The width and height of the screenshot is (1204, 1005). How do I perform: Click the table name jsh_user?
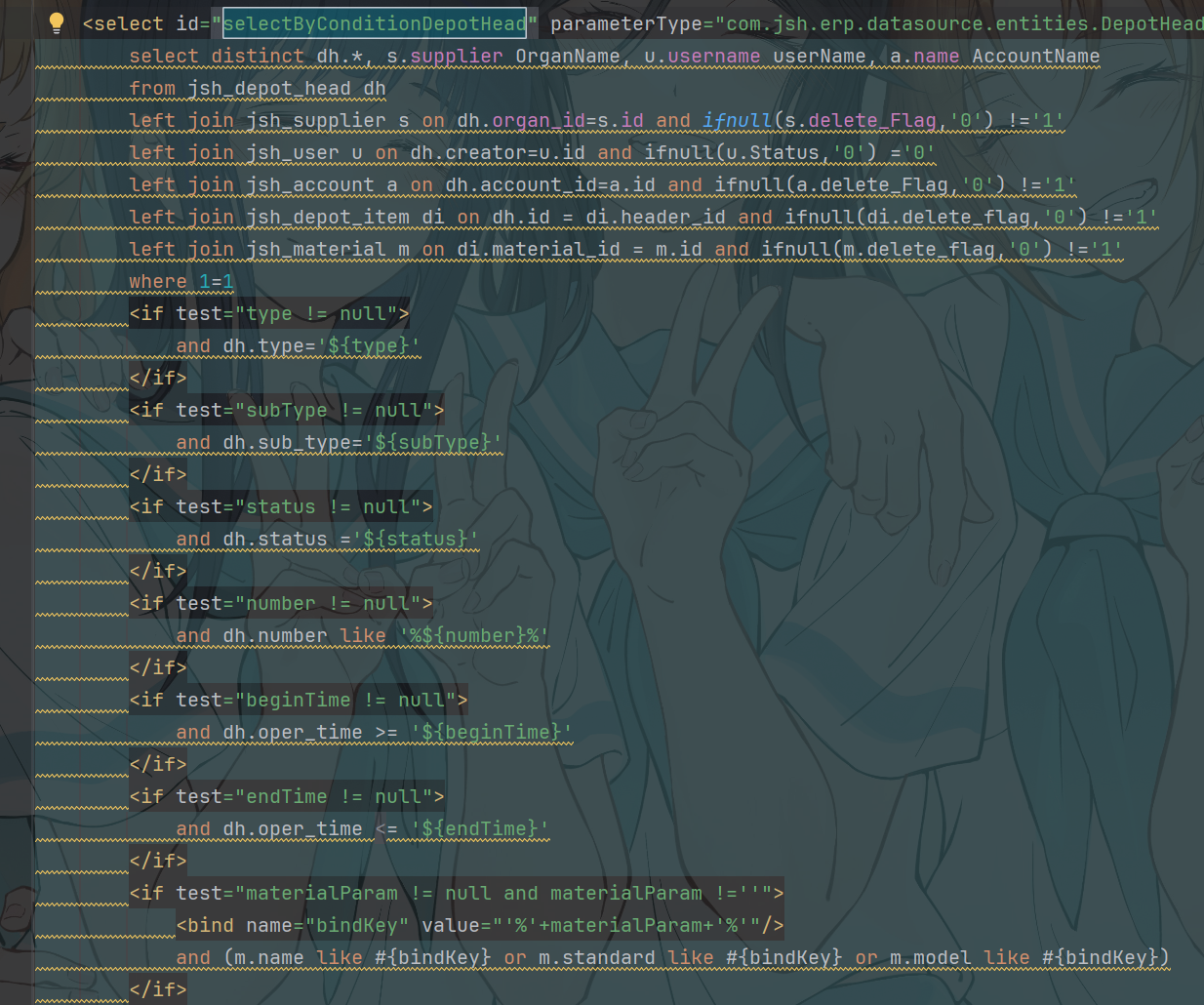tap(293, 152)
